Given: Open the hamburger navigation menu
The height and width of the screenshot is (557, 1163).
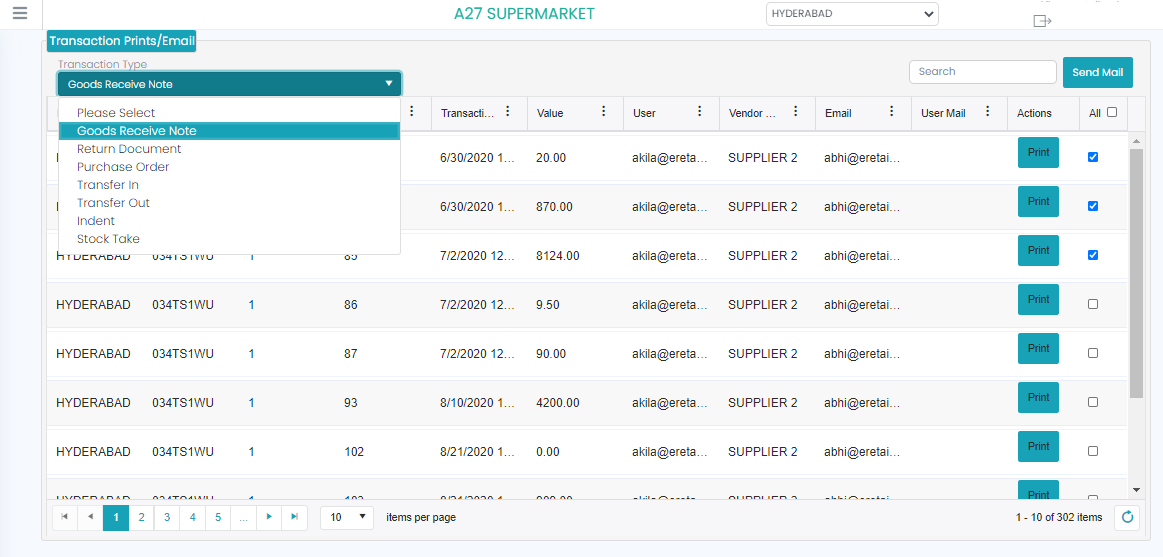Looking at the screenshot, I should [20, 14].
